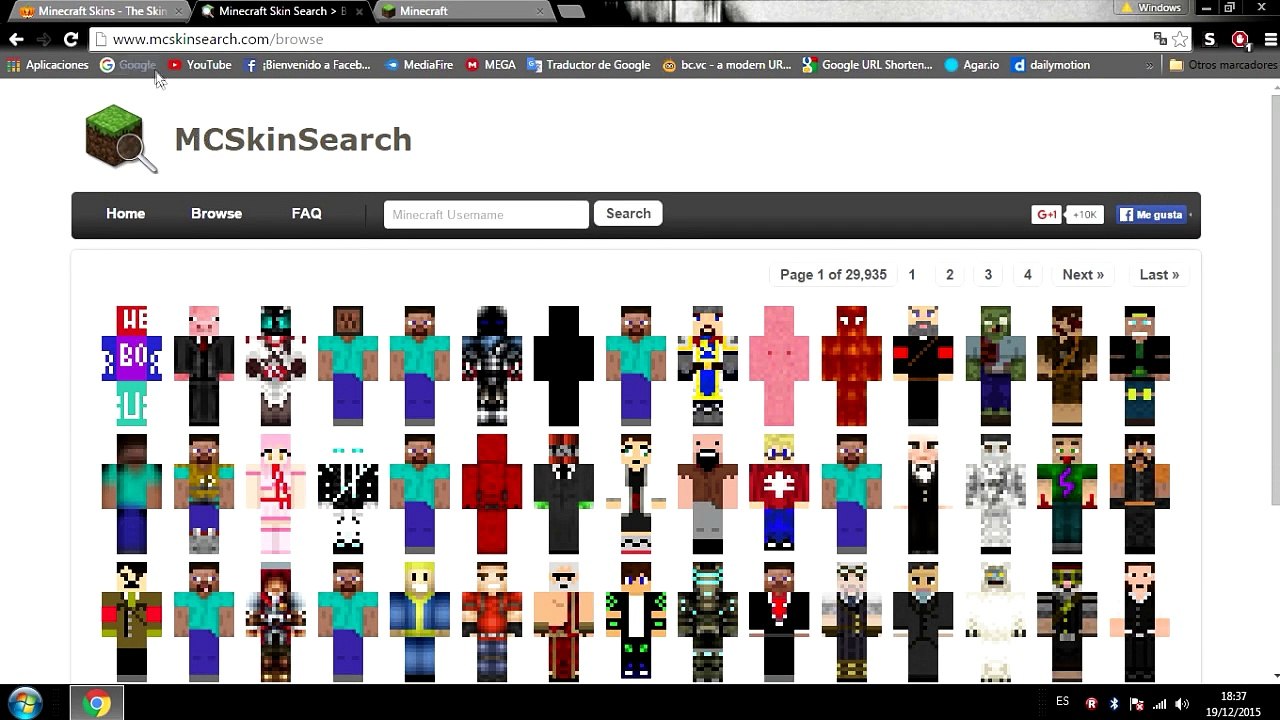Click the ES language indicator
The height and width of the screenshot is (720, 1280).
point(1062,702)
